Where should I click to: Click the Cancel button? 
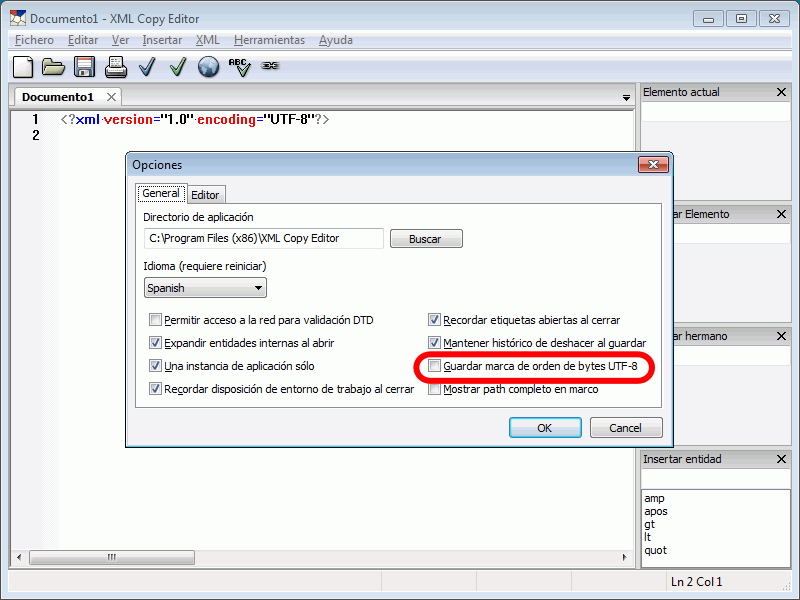(x=626, y=428)
